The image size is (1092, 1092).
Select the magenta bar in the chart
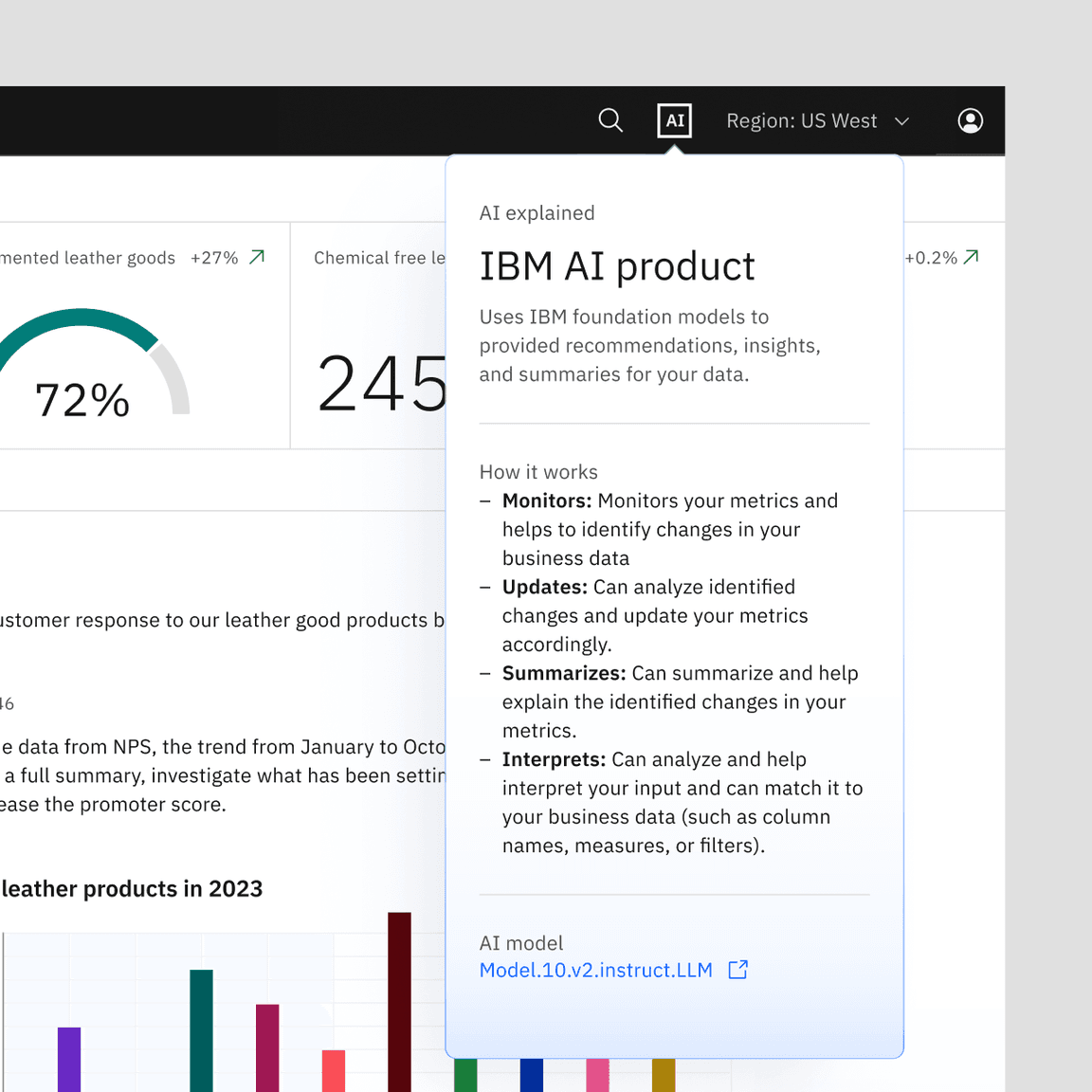pyautogui.click(x=267, y=1048)
